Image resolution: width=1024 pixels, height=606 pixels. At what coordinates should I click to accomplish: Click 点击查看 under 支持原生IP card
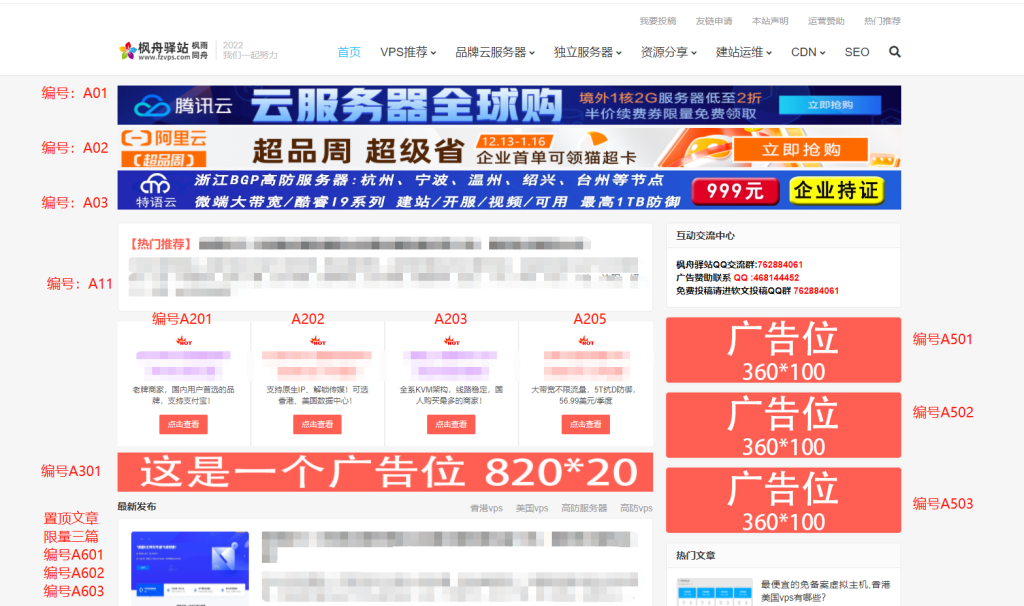pyautogui.click(x=317, y=424)
